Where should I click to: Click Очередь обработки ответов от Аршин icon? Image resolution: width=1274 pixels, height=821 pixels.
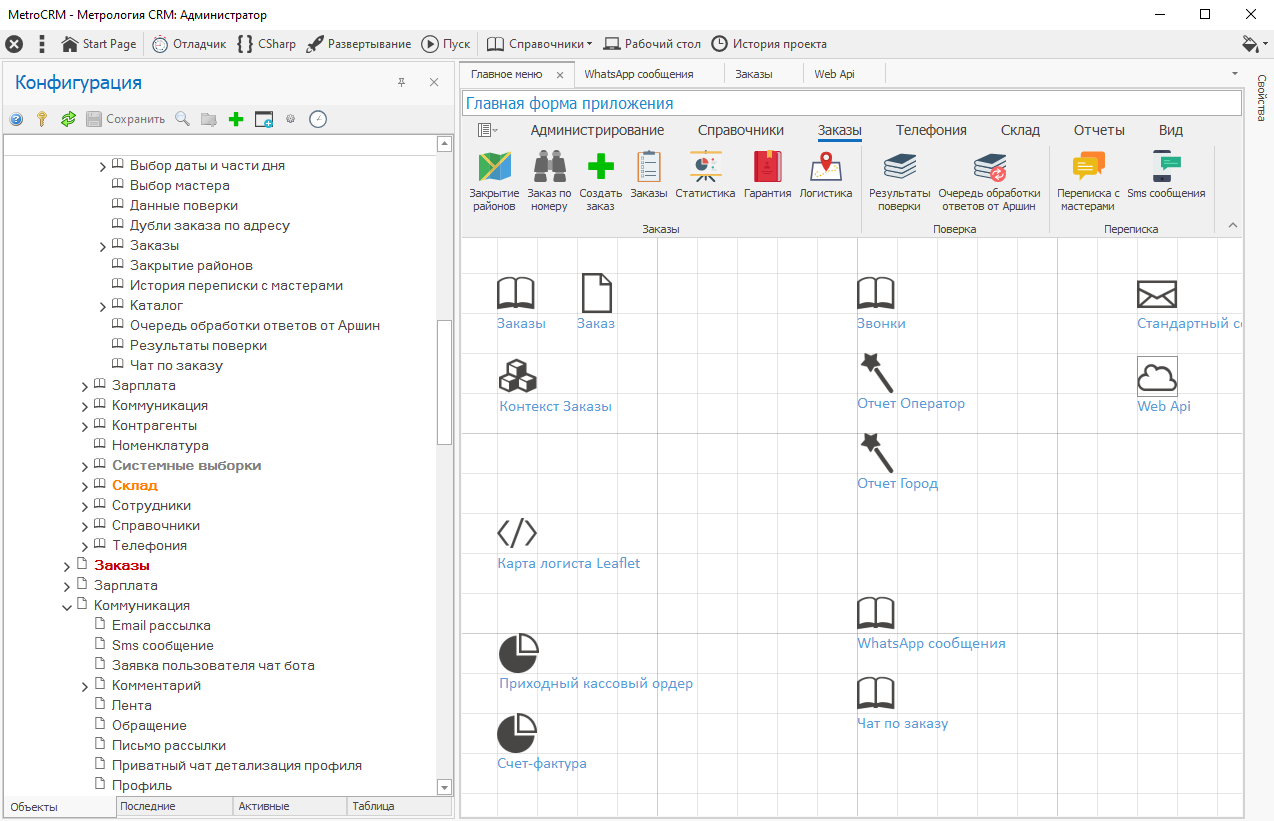[990, 166]
